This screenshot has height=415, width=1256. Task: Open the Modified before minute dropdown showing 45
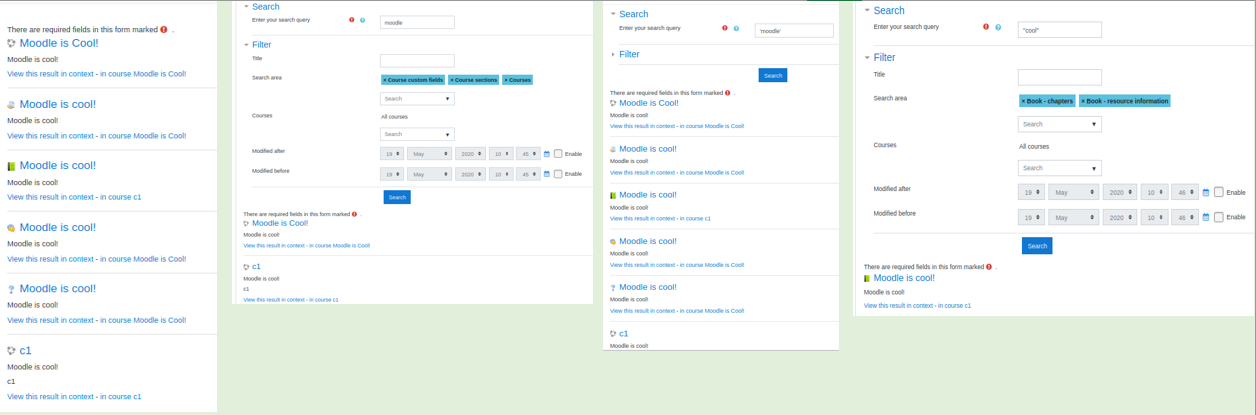click(529, 174)
